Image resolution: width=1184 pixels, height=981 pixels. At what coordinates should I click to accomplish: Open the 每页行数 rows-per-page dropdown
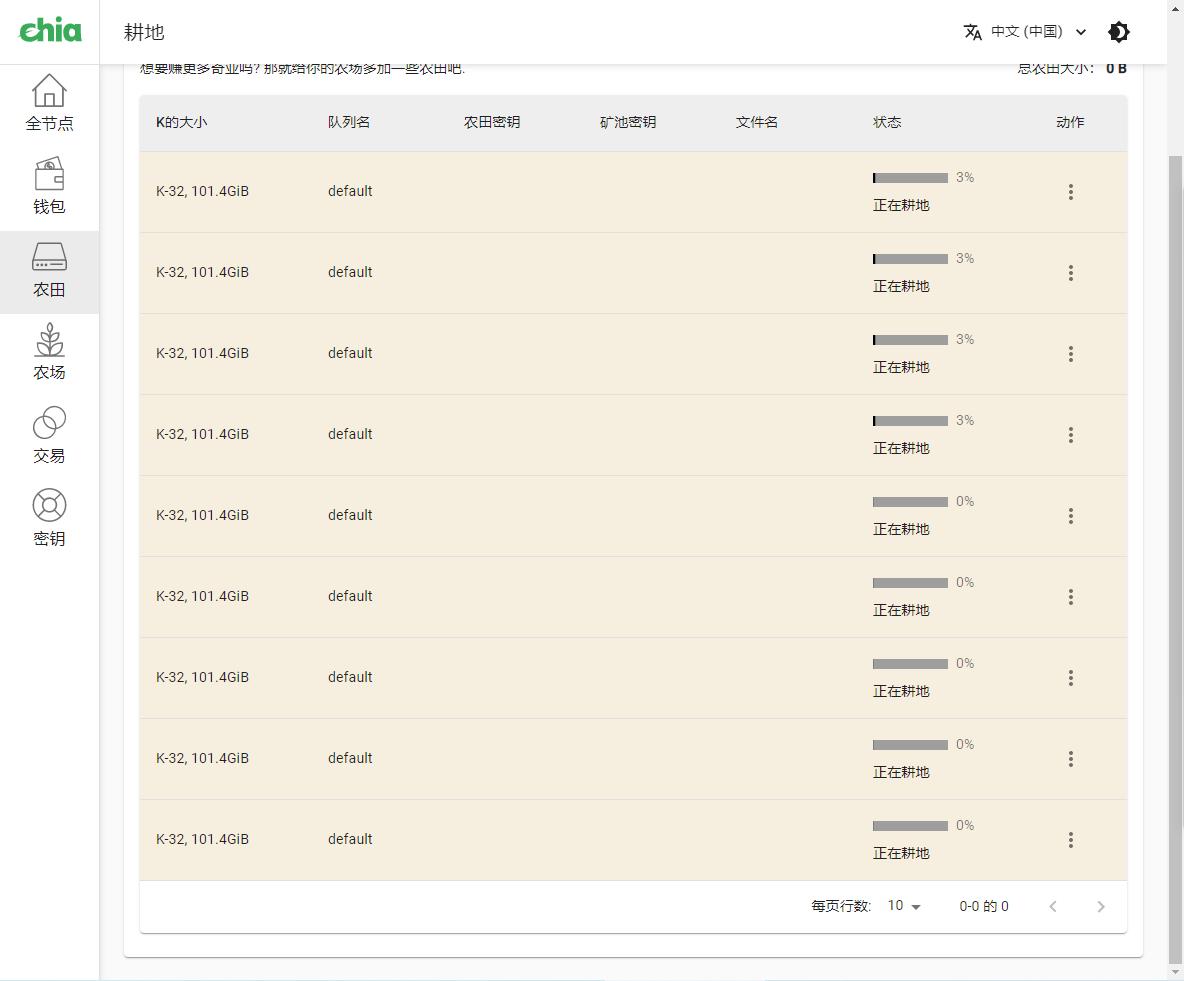901,906
